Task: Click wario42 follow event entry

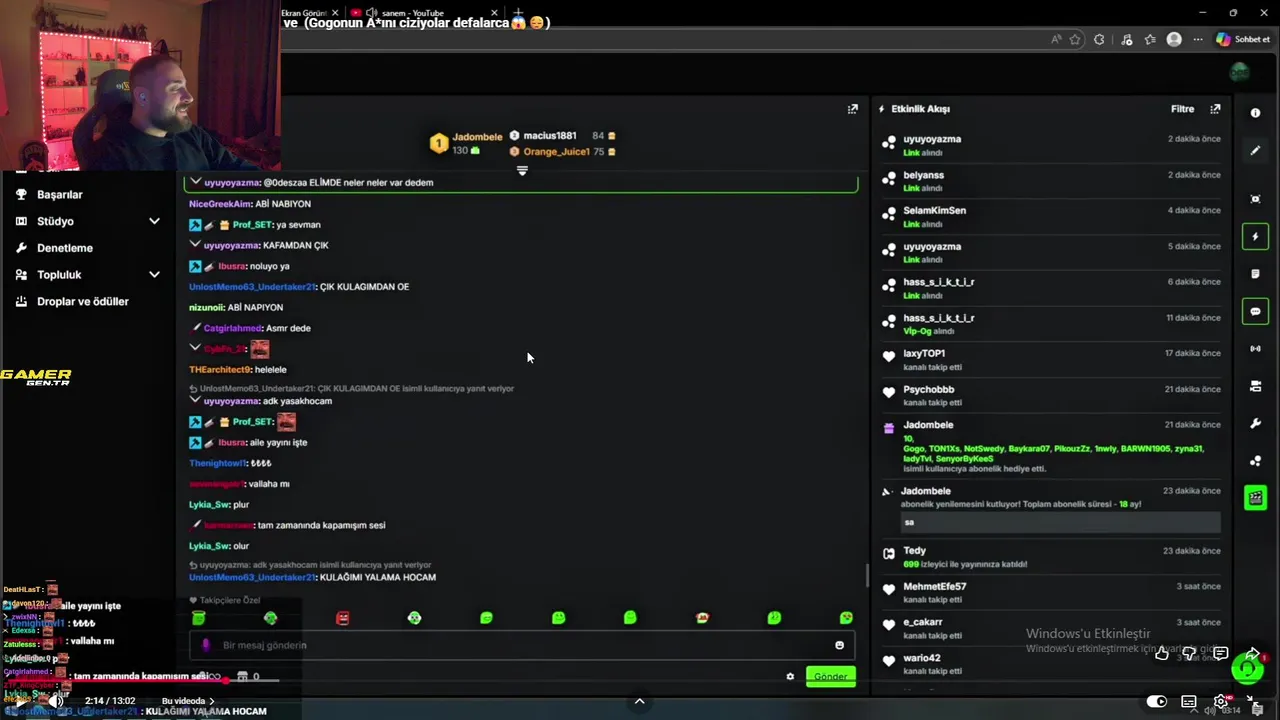Action: point(1052,664)
